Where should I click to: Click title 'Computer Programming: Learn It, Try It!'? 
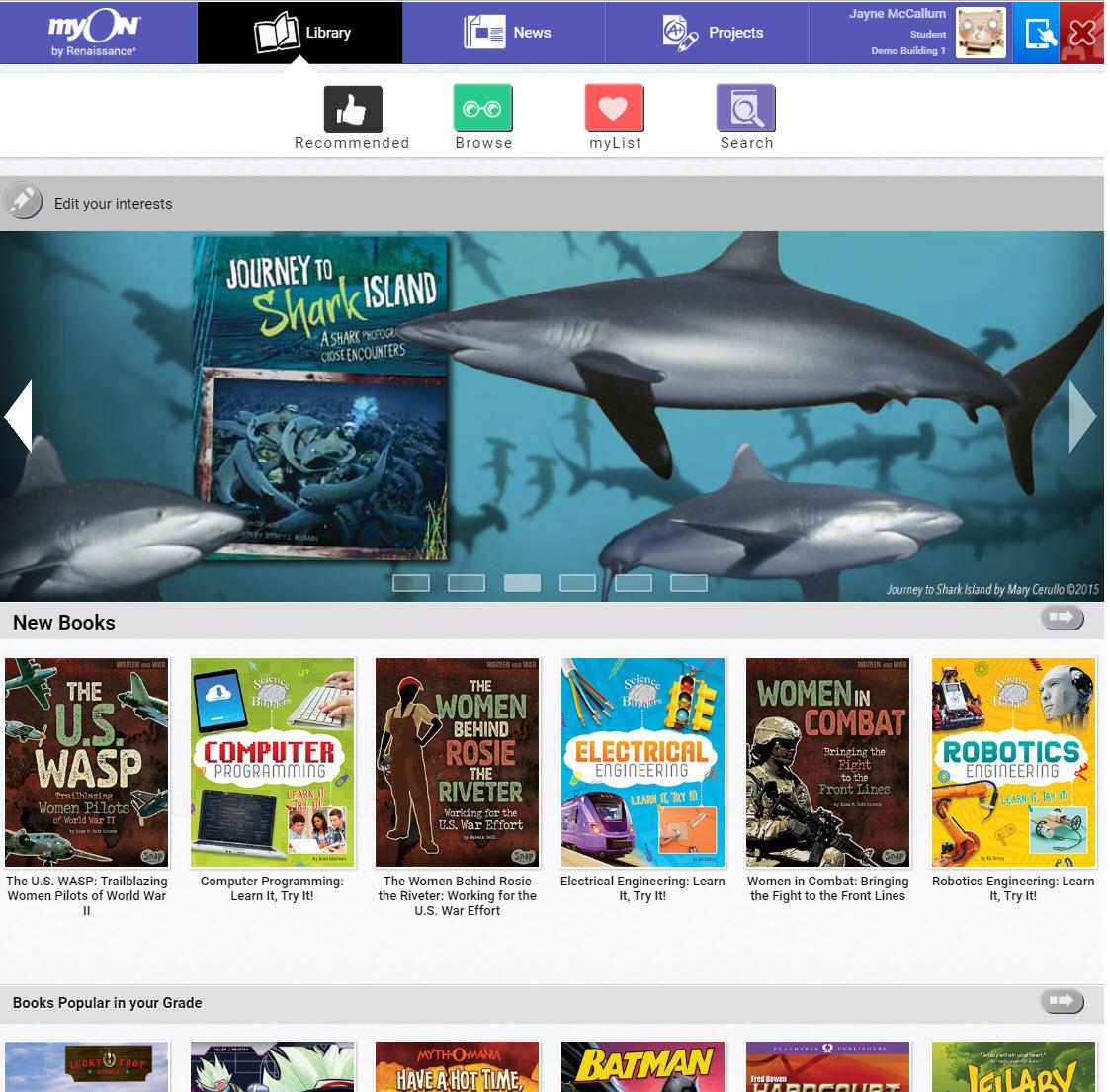coord(272,888)
